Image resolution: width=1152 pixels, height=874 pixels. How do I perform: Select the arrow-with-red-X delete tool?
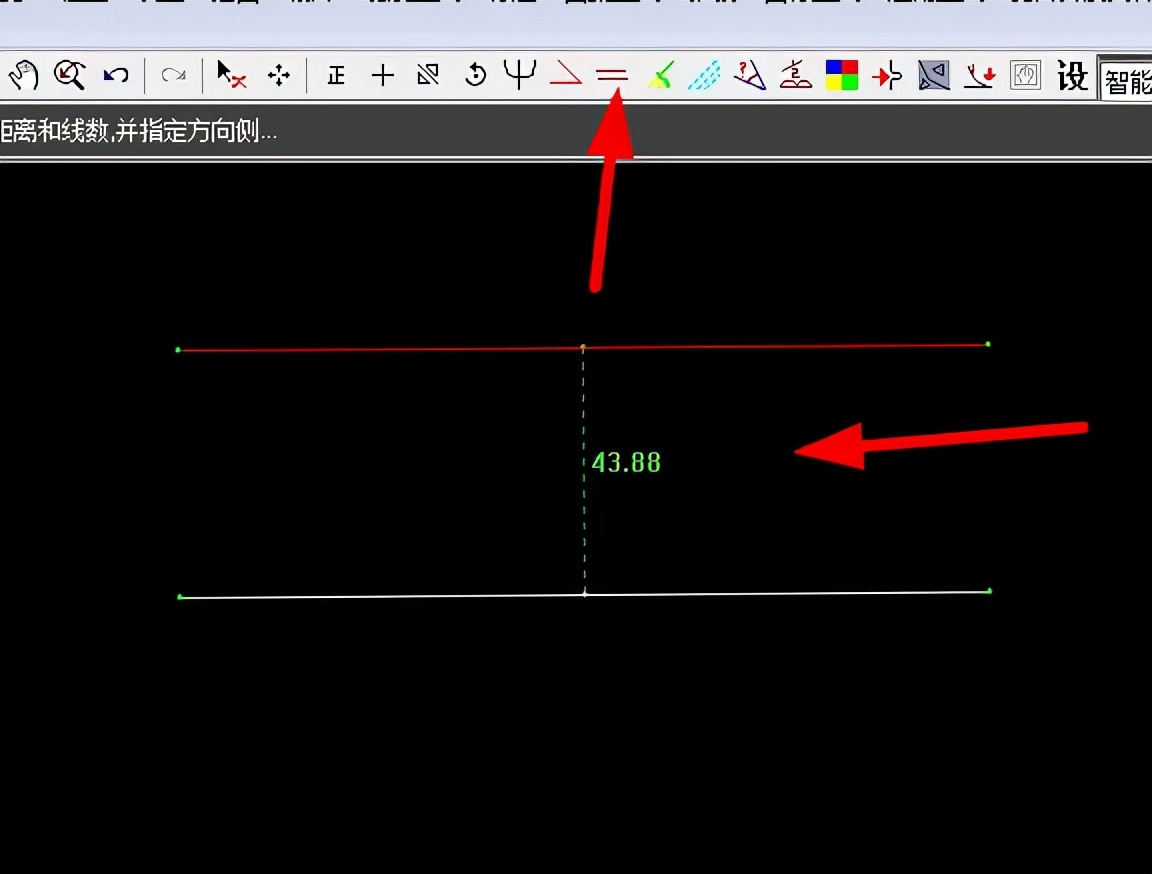[x=231, y=75]
